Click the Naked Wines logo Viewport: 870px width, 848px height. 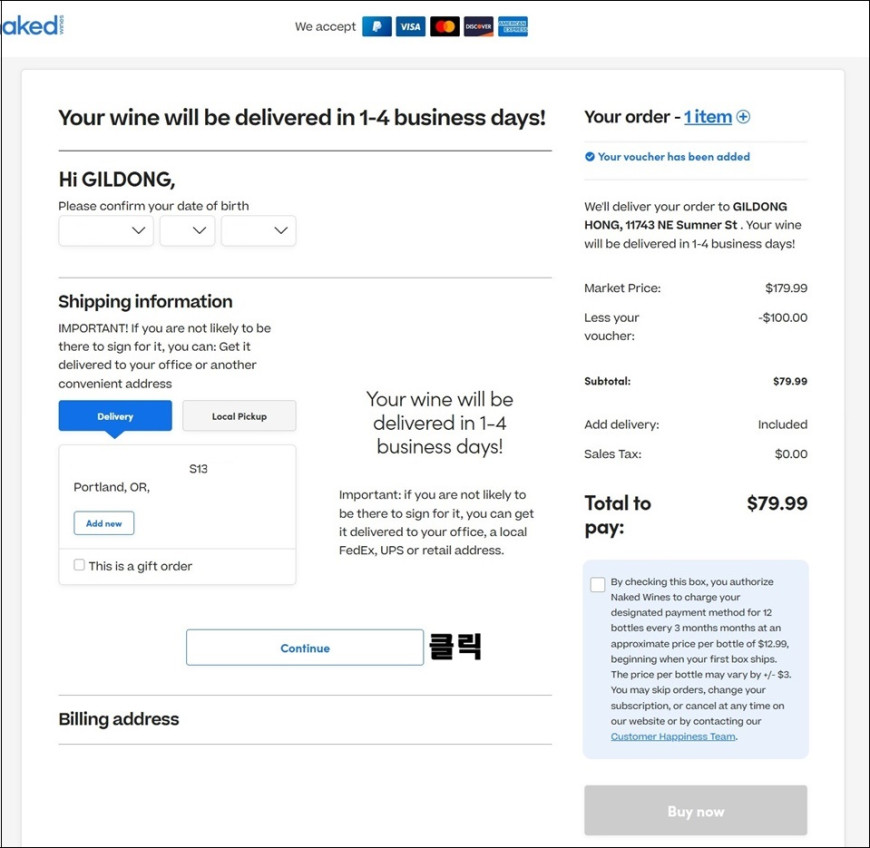[x=32, y=26]
